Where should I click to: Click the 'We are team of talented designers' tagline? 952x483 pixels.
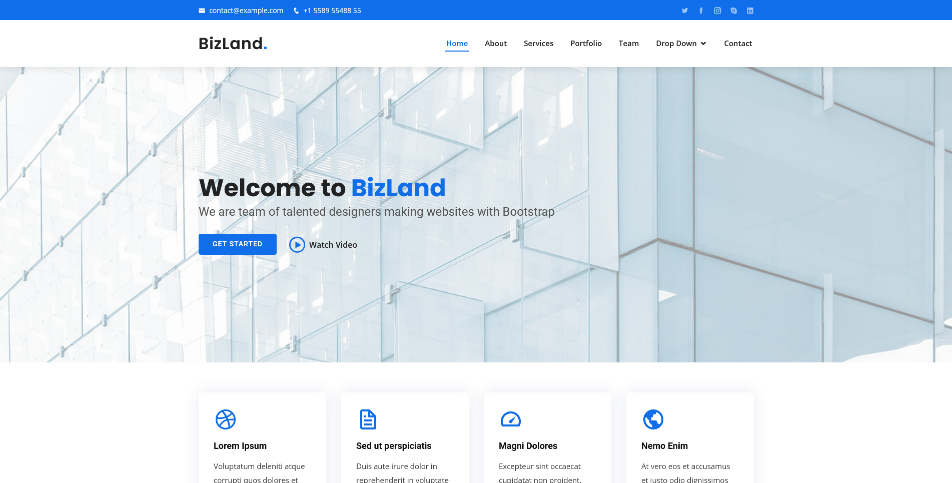tap(376, 212)
